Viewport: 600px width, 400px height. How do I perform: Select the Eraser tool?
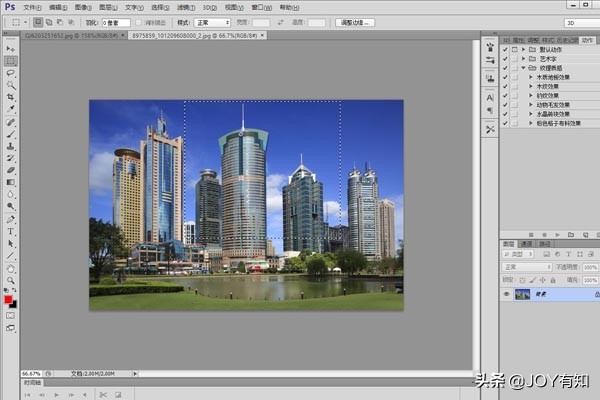pos(10,170)
